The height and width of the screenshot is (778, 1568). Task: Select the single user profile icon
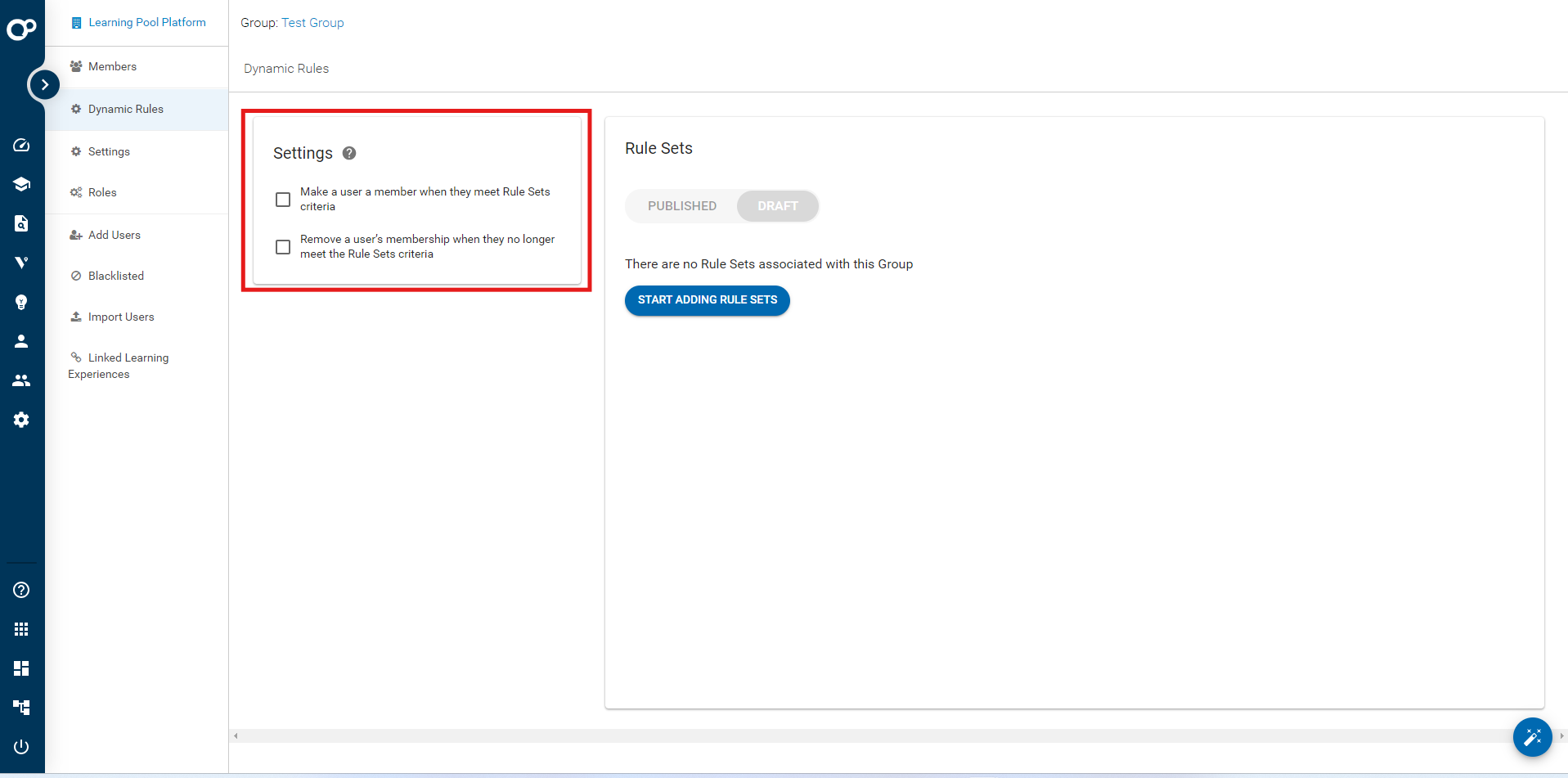21,341
